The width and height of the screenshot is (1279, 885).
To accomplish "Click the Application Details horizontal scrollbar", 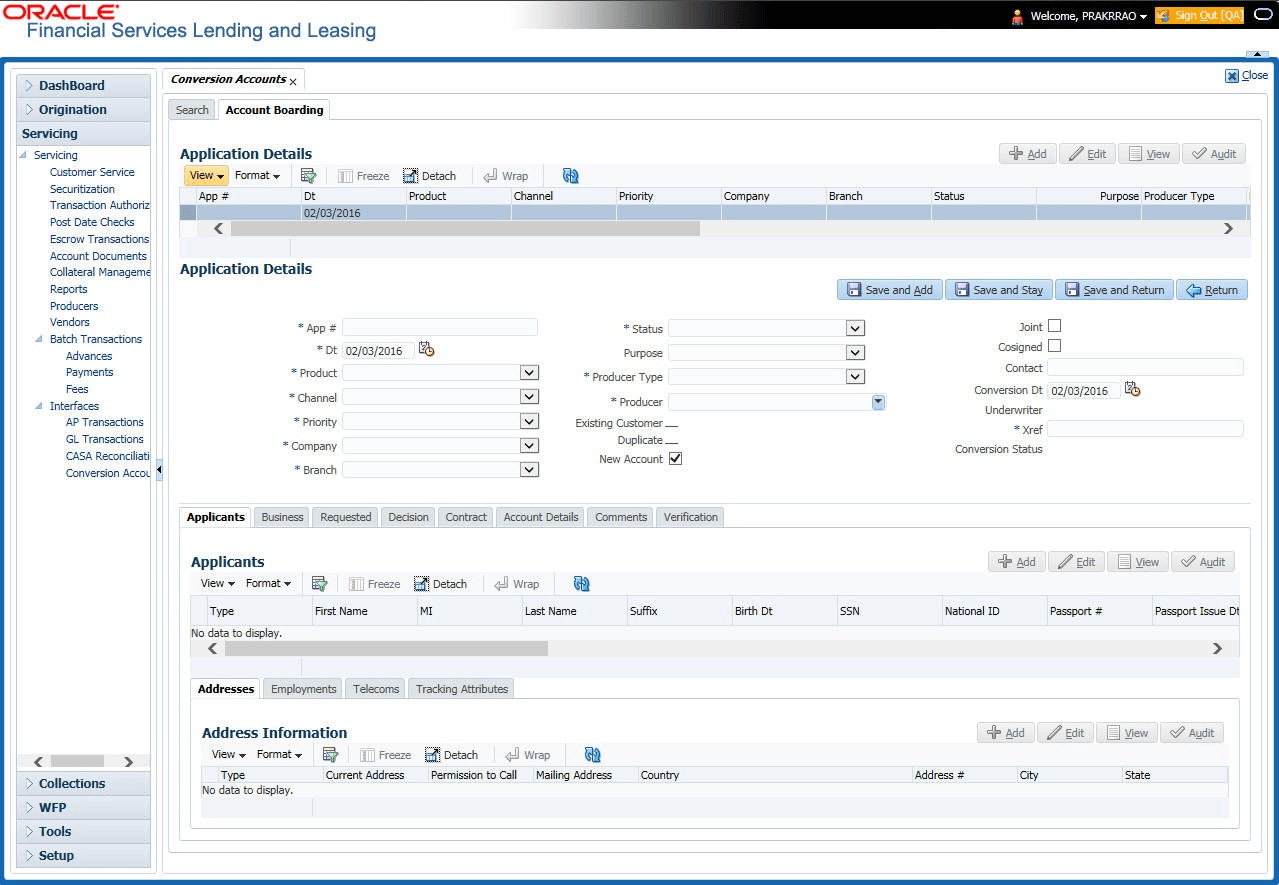I will pos(465,228).
